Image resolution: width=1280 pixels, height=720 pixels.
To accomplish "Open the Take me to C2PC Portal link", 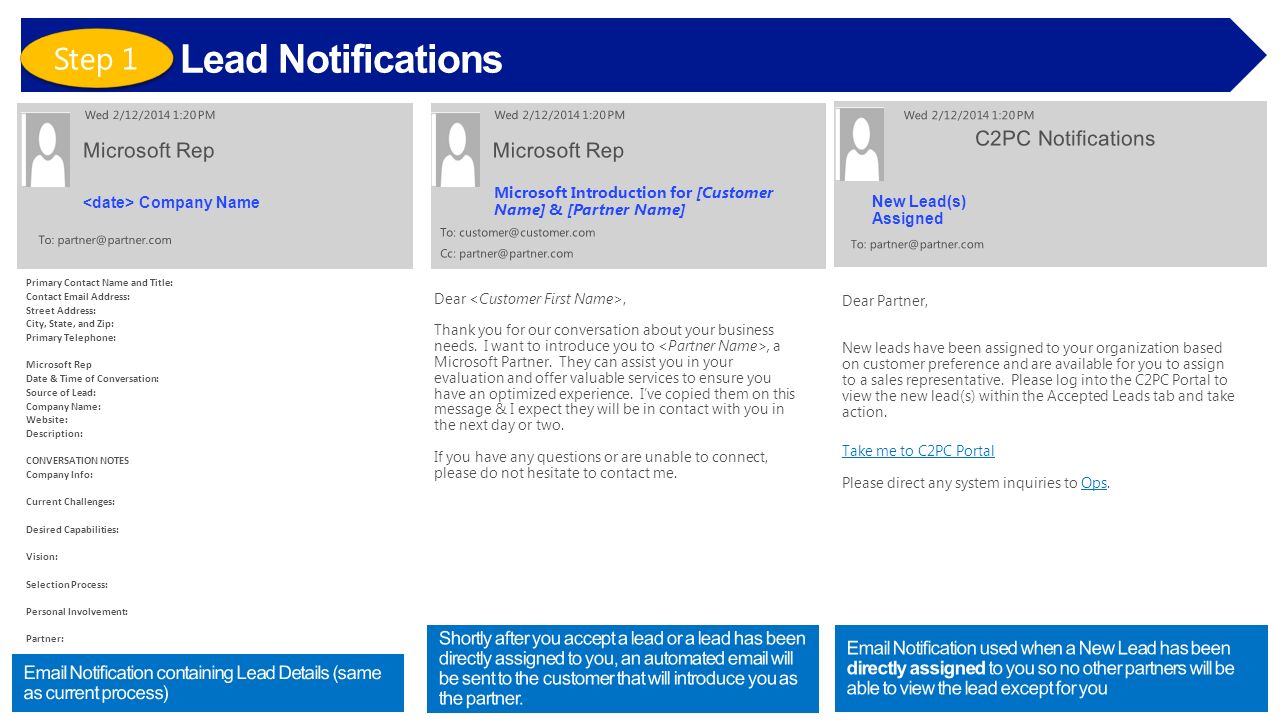I will 918,451.
